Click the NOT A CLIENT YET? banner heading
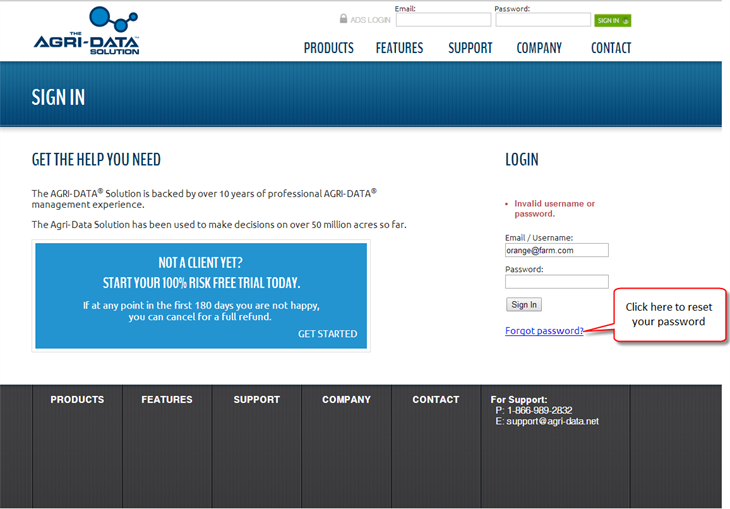The image size is (730, 509). pyautogui.click(x=200, y=263)
